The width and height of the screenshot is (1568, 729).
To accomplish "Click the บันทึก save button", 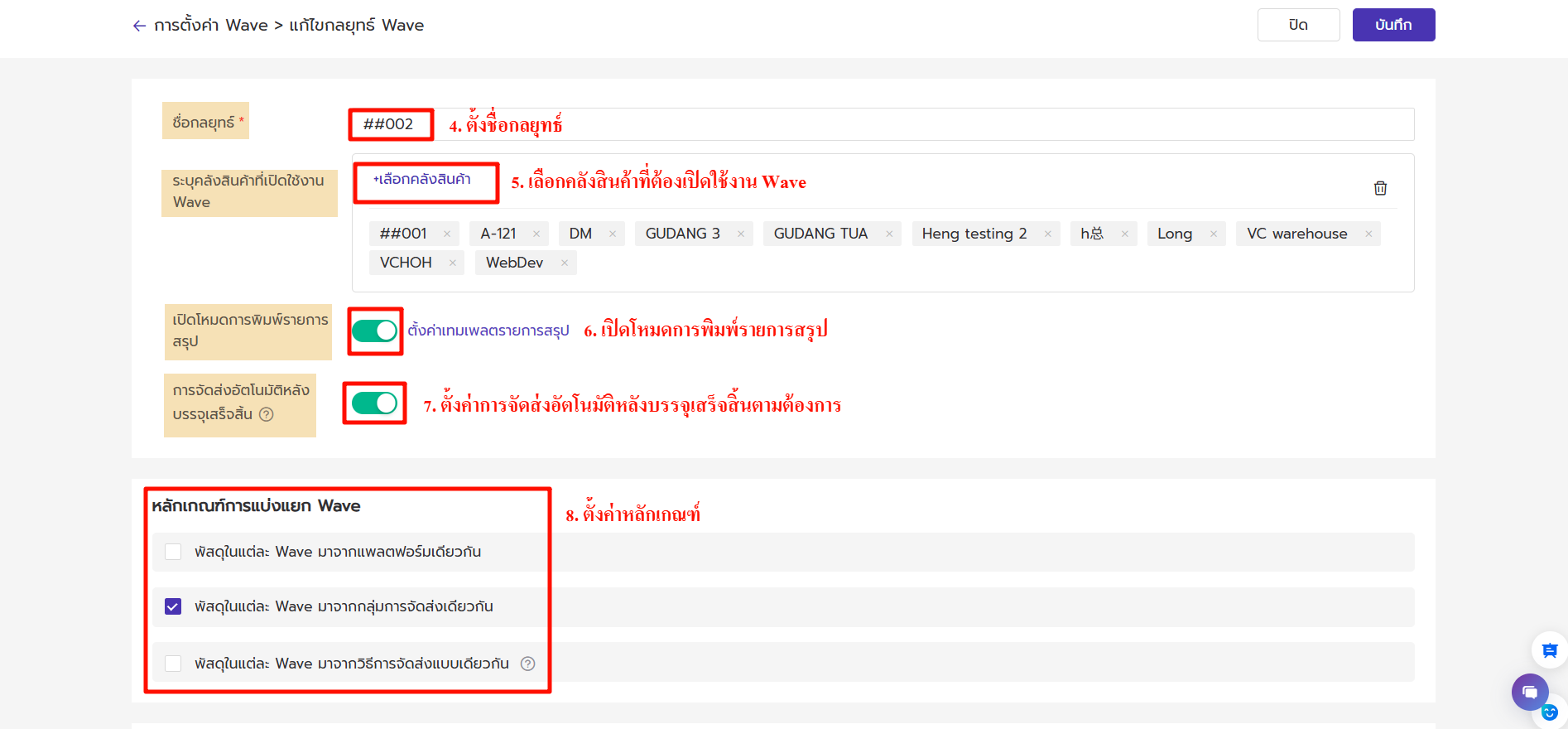I will [x=1393, y=25].
